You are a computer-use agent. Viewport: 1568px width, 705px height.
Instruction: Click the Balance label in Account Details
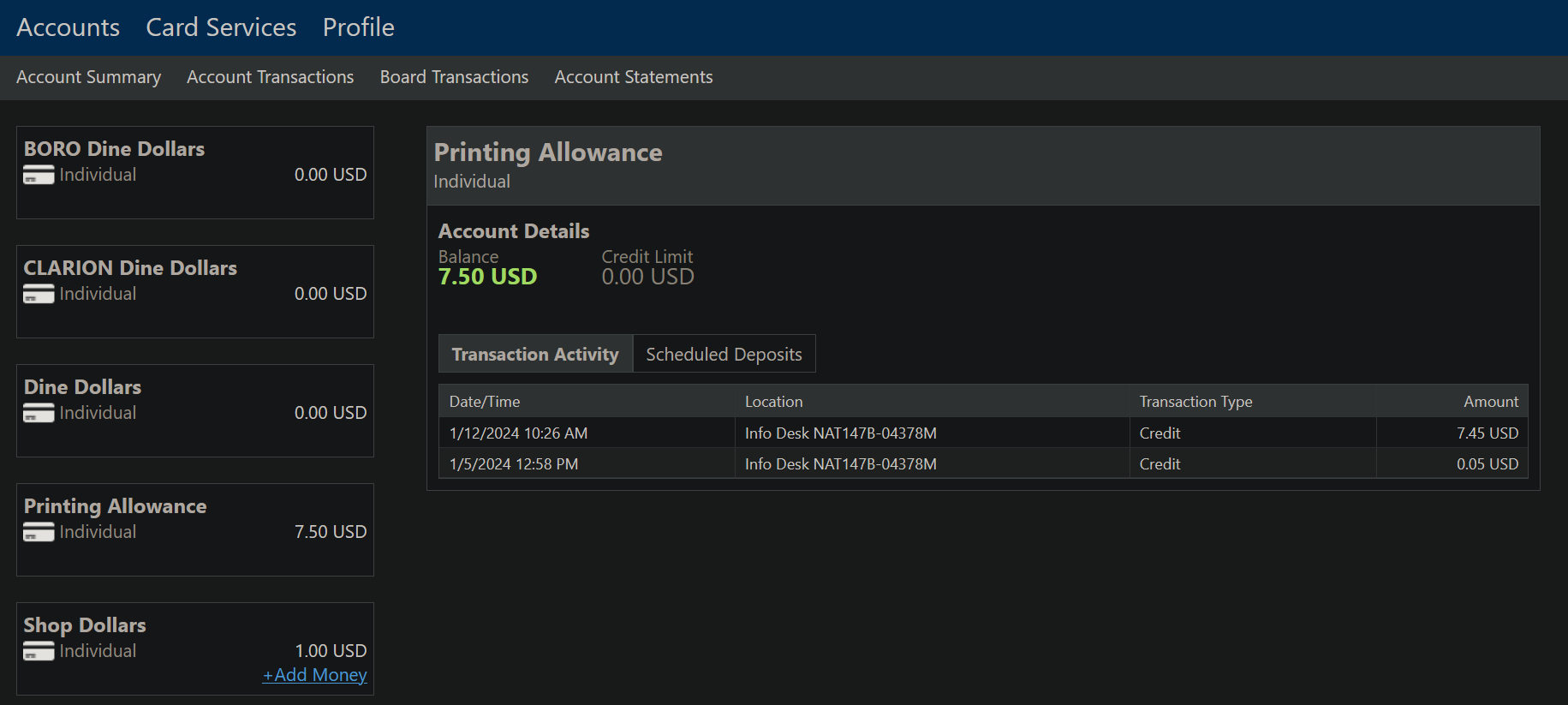pyautogui.click(x=468, y=257)
